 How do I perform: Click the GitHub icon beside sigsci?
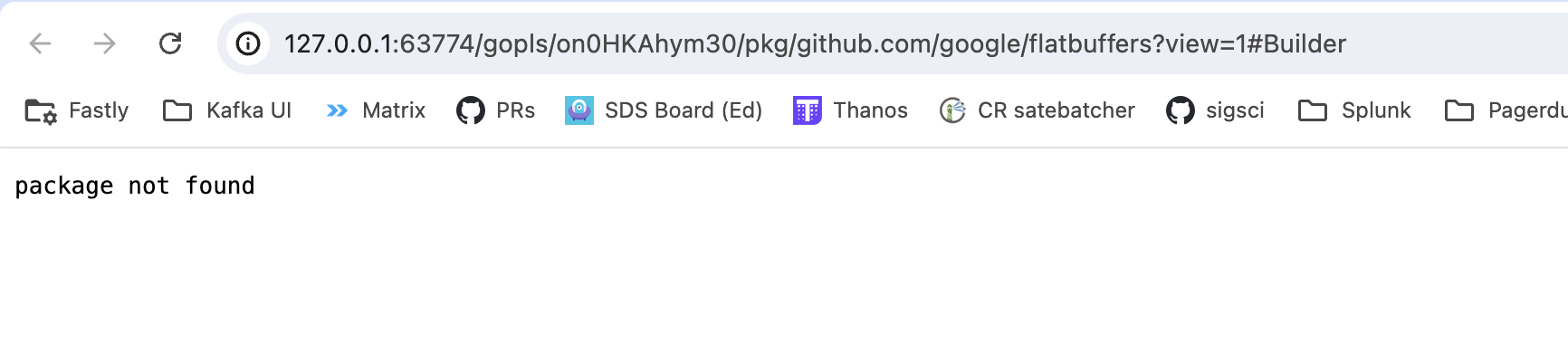[1181, 110]
